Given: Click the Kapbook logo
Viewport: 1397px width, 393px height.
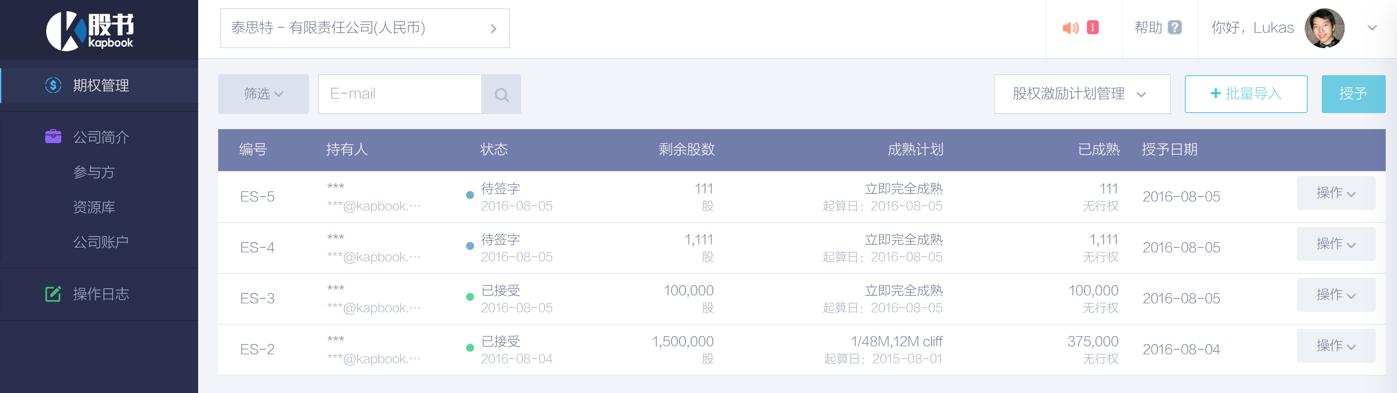Looking at the screenshot, I should point(90,30).
